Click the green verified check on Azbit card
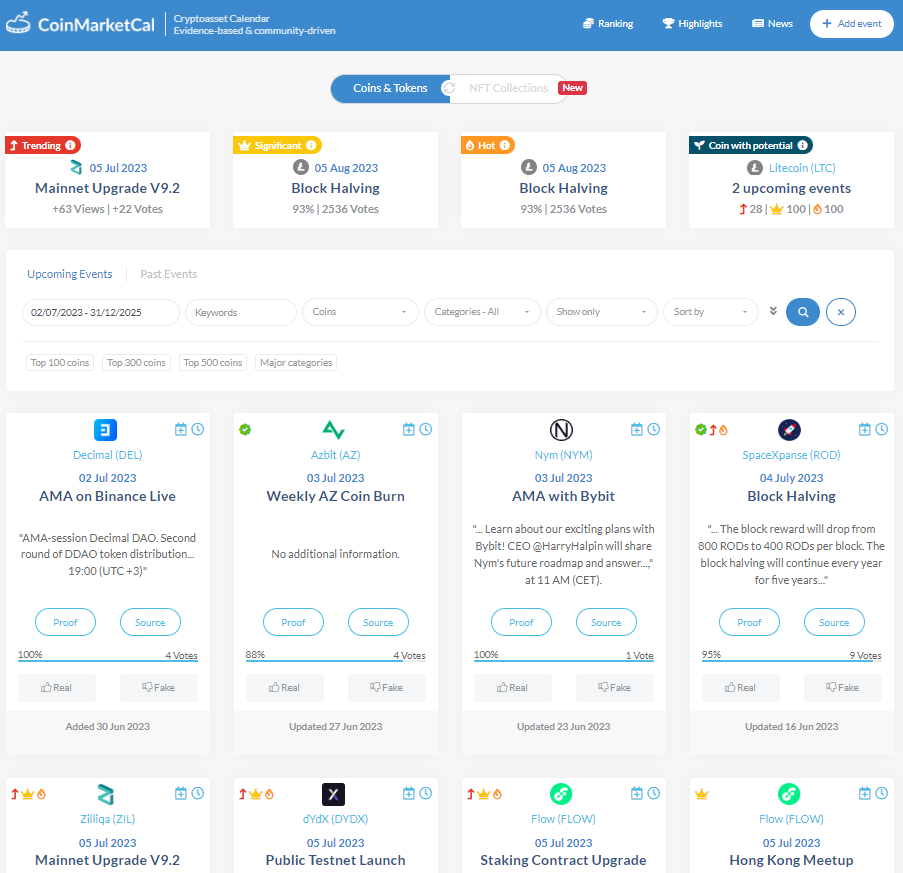This screenshot has height=873, width=903. click(x=245, y=429)
